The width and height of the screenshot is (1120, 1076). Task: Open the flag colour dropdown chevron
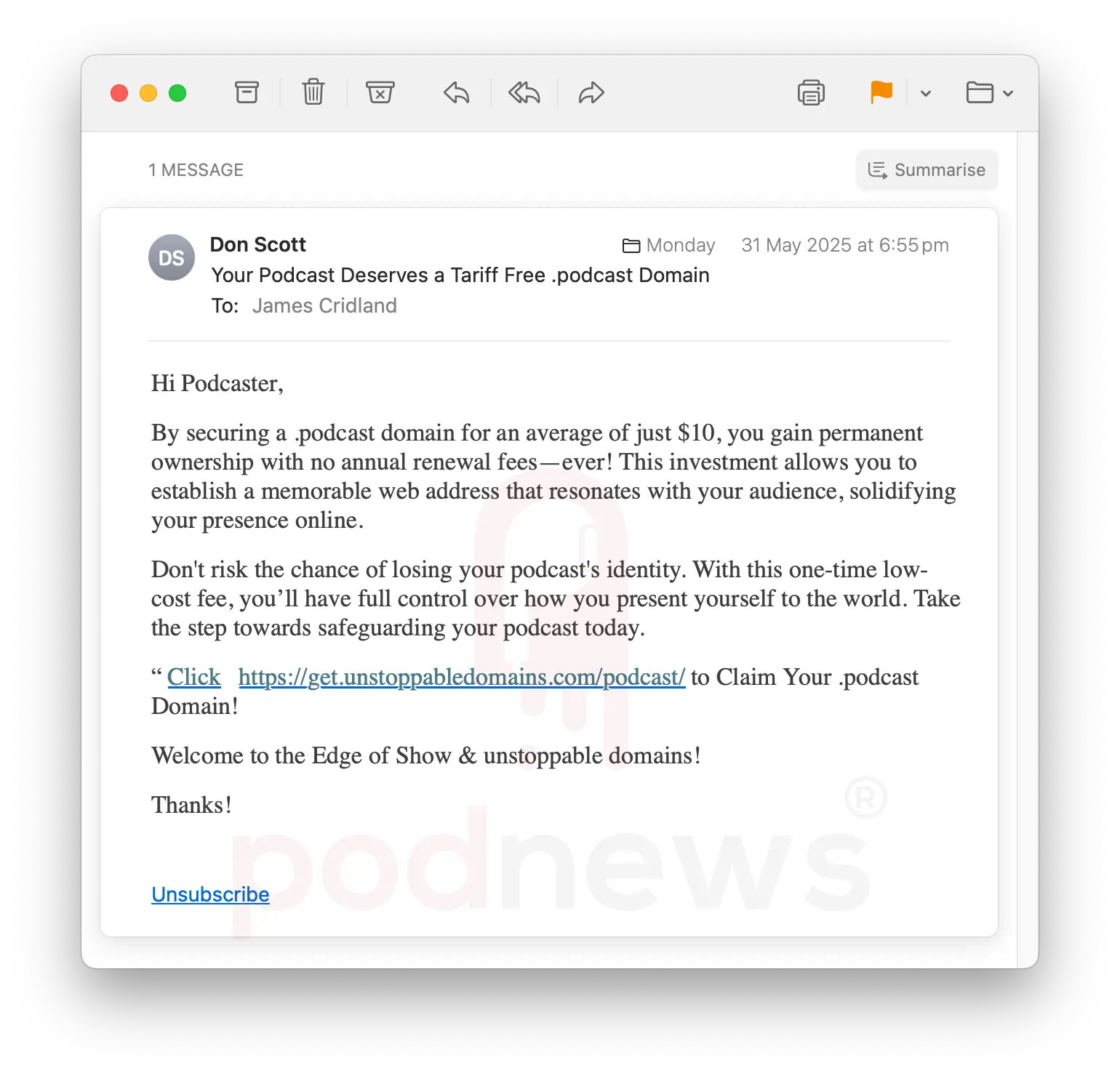click(x=926, y=93)
